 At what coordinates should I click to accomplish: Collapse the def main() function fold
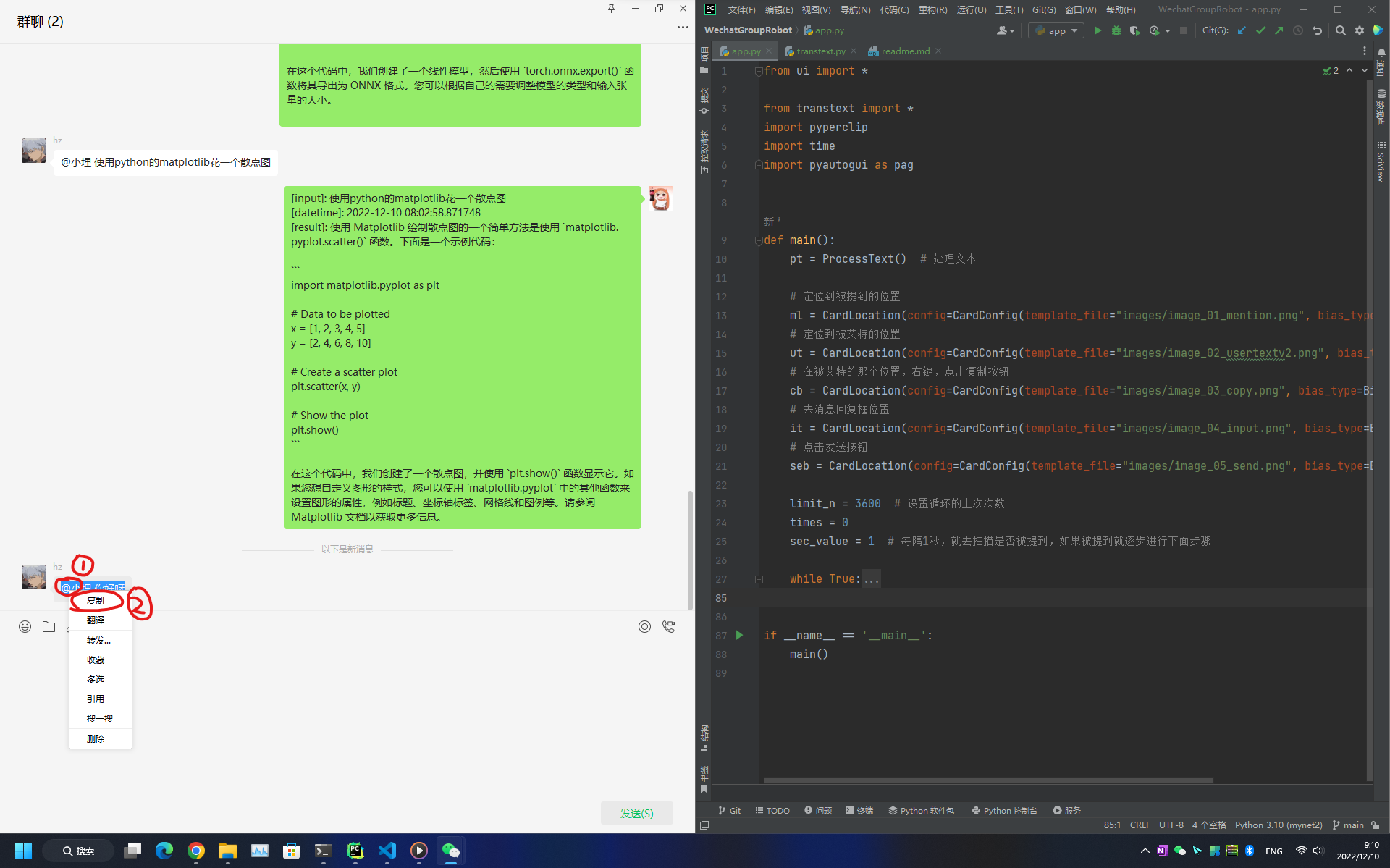tap(759, 240)
